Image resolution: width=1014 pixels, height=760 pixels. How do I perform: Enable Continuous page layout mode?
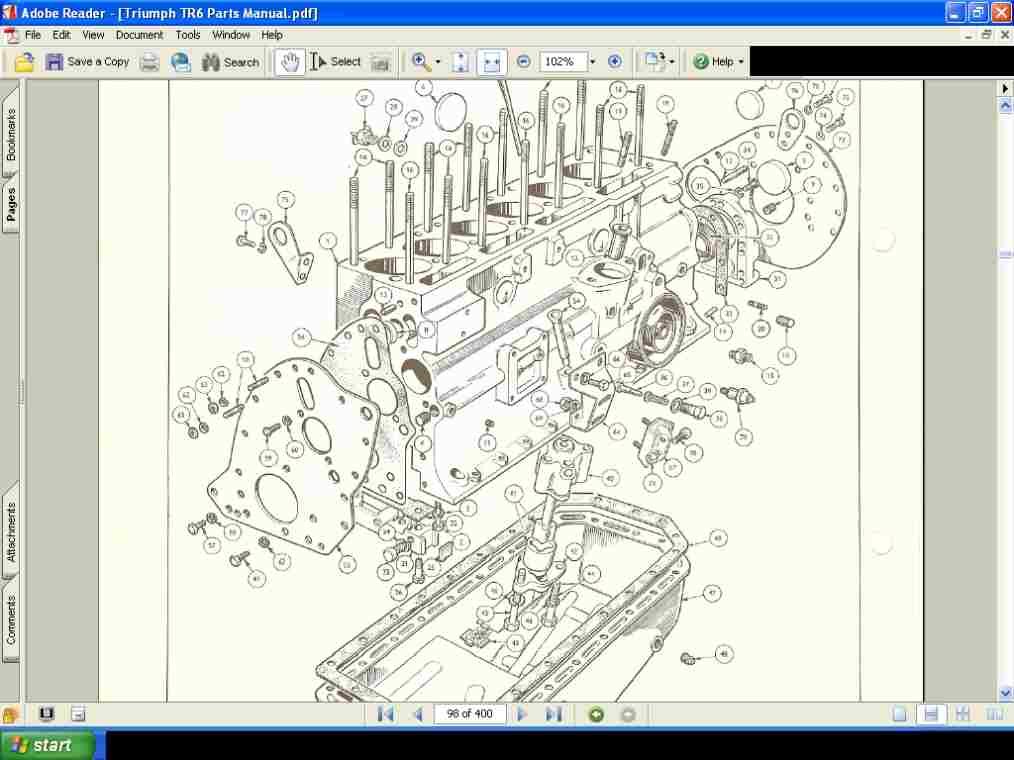[932, 714]
